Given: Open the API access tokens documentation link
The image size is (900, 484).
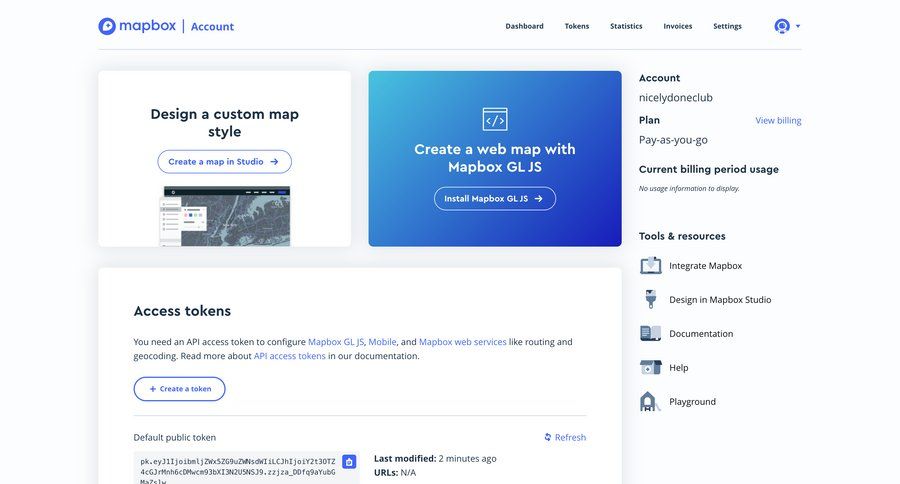Looking at the screenshot, I should [x=289, y=356].
